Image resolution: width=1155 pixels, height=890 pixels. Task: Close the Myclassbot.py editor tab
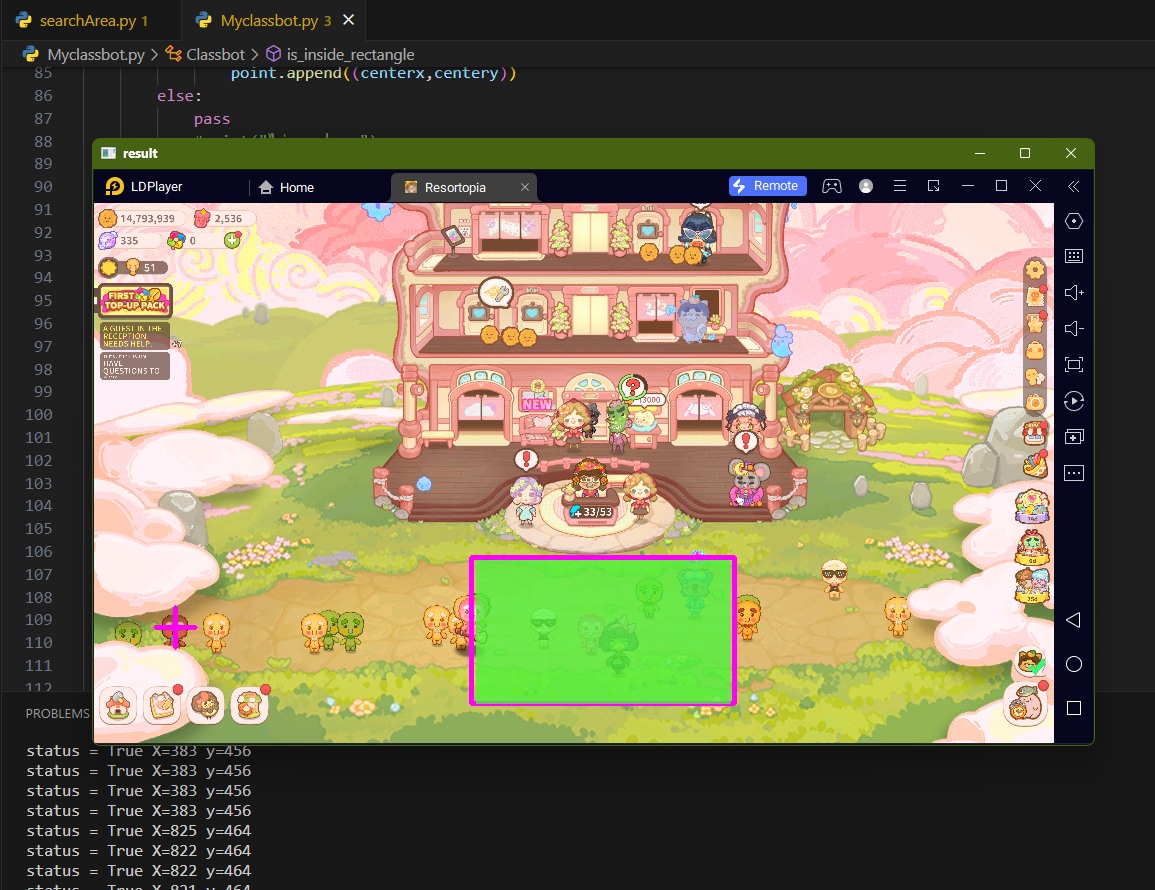[348, 20]
